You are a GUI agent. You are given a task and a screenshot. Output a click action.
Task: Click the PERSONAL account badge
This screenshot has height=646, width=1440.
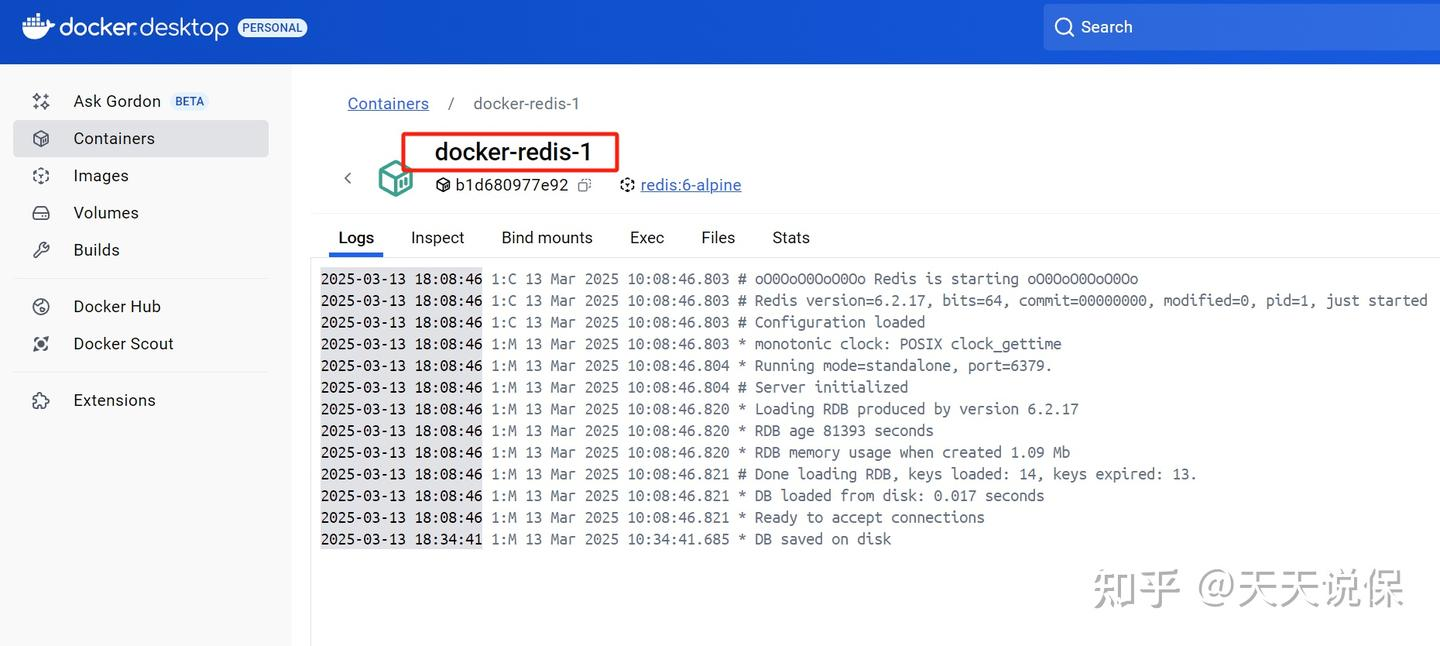[272, 27]
